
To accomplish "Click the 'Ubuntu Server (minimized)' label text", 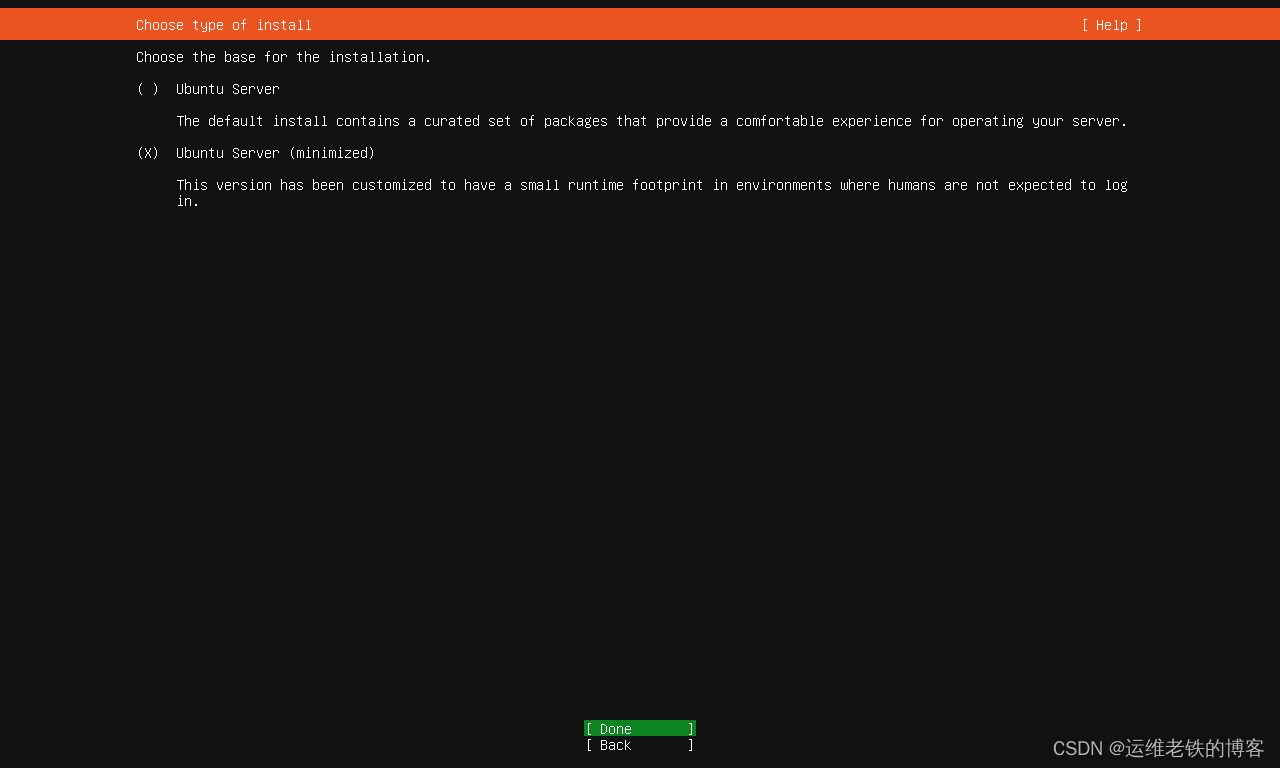I will (276, 153).
